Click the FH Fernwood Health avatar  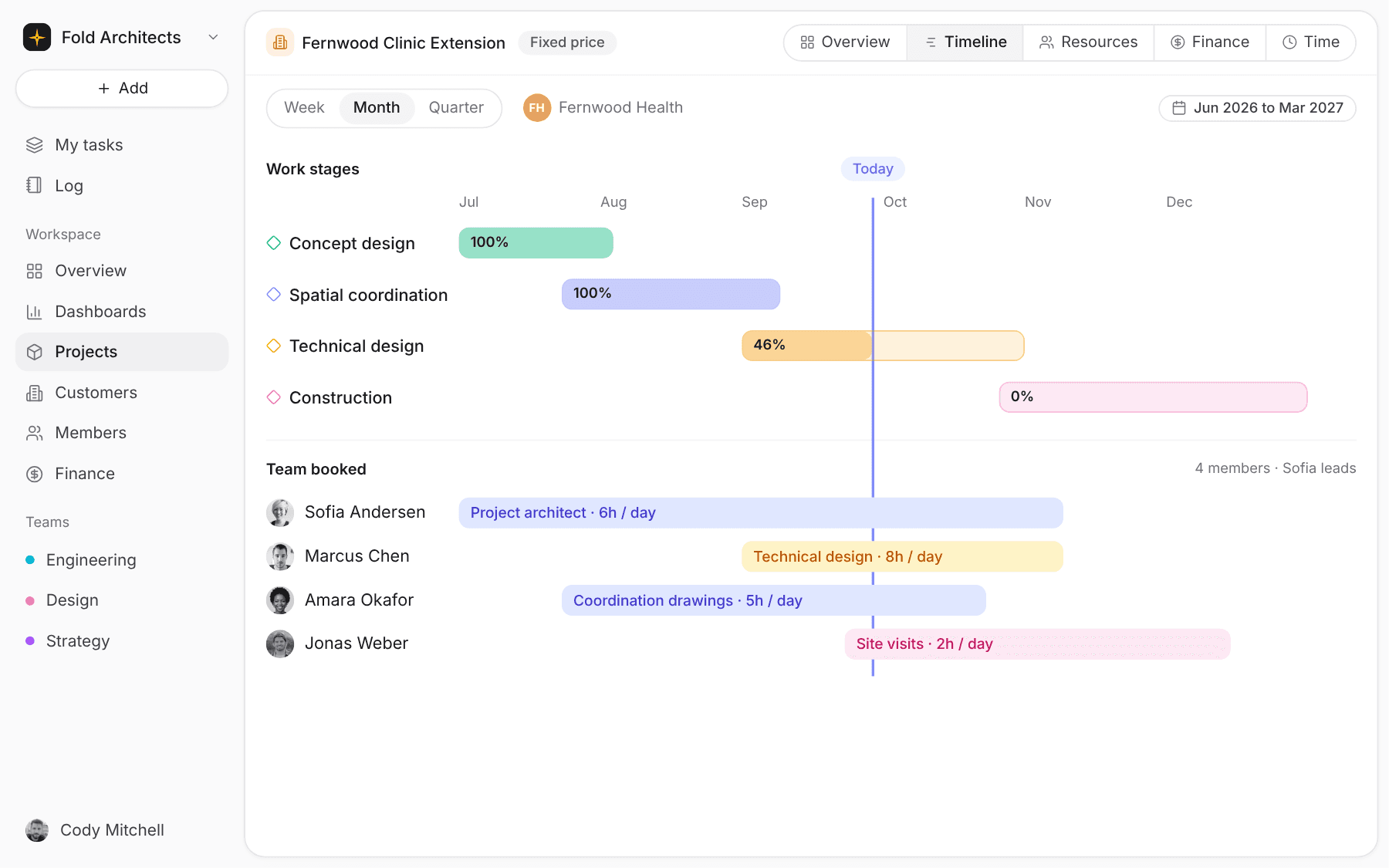coord(537,108)
